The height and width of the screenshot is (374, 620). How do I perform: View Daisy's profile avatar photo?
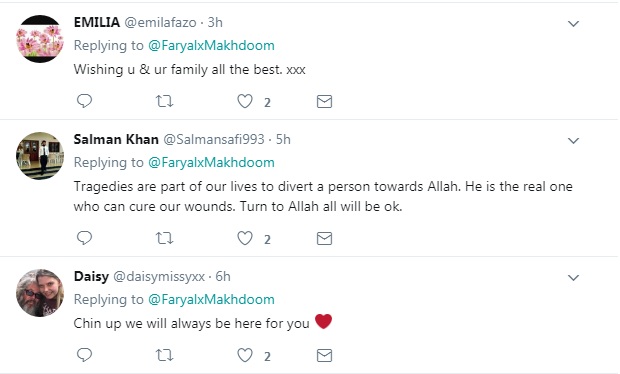tap(40, 293)
